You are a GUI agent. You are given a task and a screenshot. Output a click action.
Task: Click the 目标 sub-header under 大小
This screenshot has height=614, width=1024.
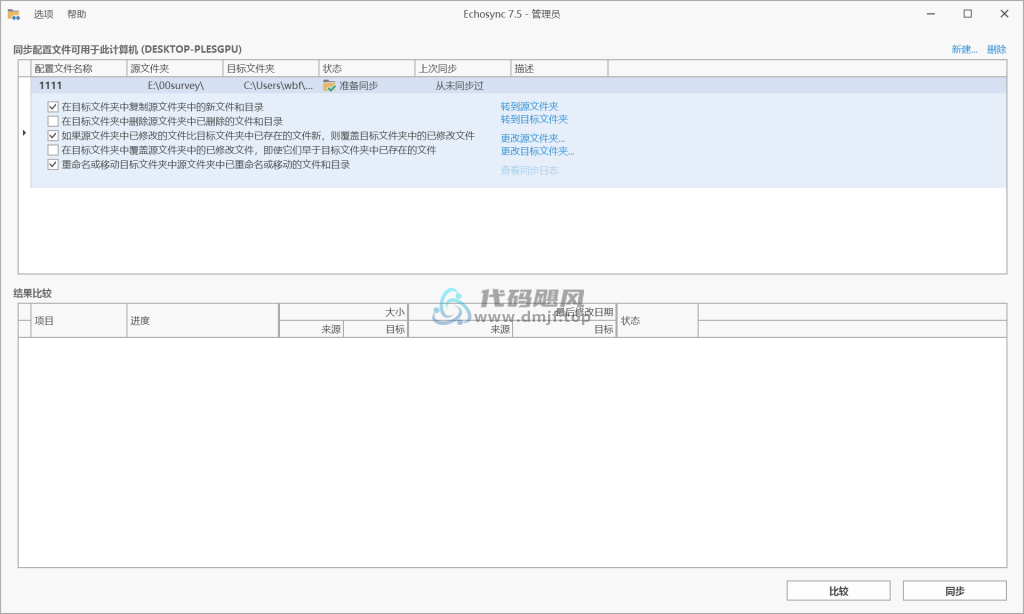coord(376,329)
